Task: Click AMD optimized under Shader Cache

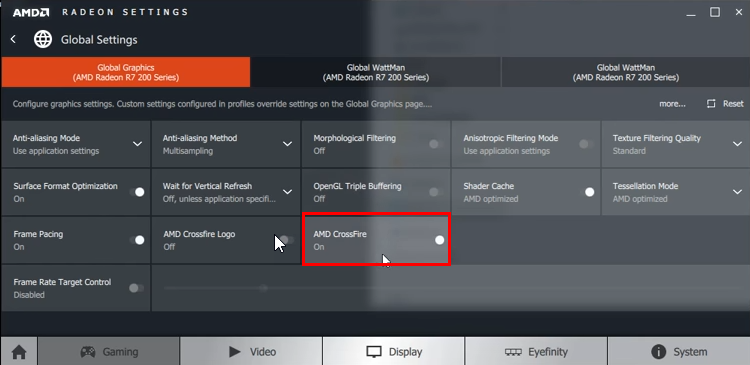Action: 491,199
